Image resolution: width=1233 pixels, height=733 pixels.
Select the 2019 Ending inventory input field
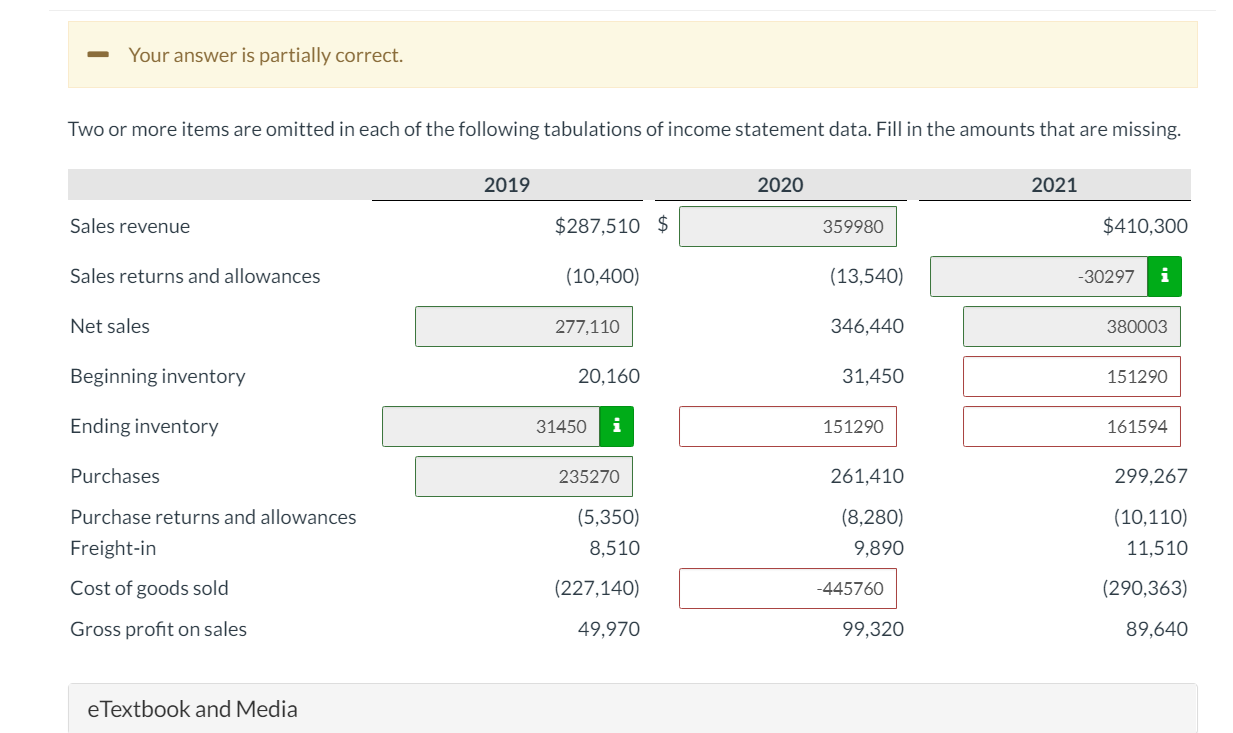[x=491, y=426]
